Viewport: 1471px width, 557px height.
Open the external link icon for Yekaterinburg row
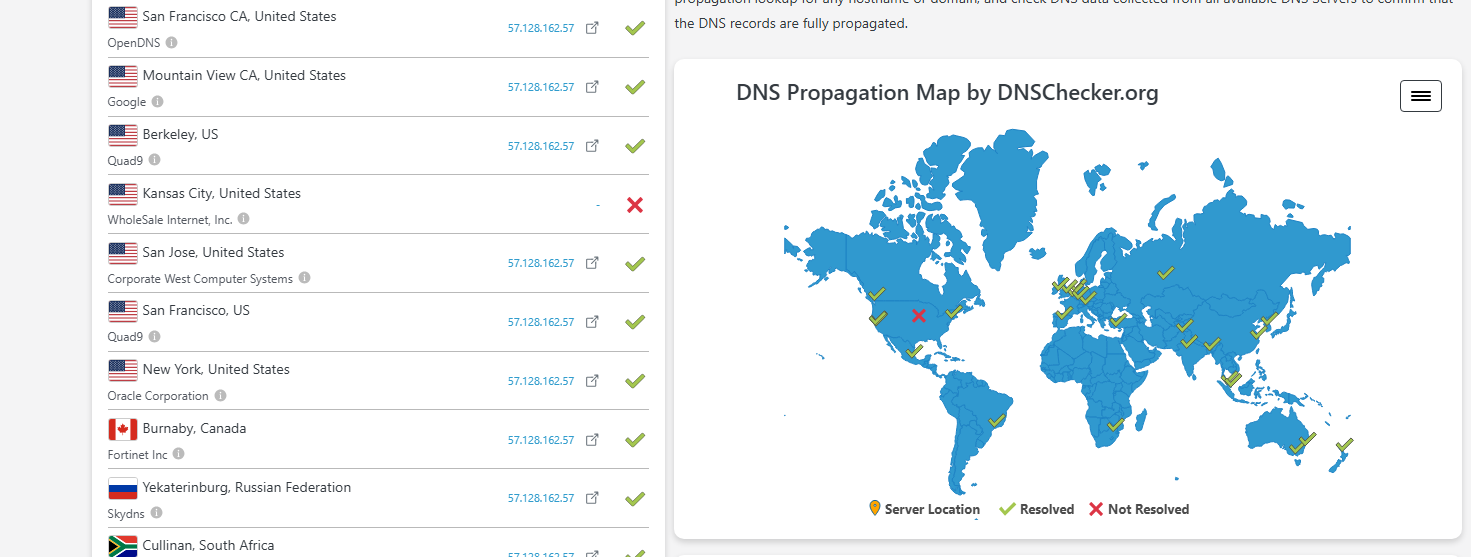(592, 498)
